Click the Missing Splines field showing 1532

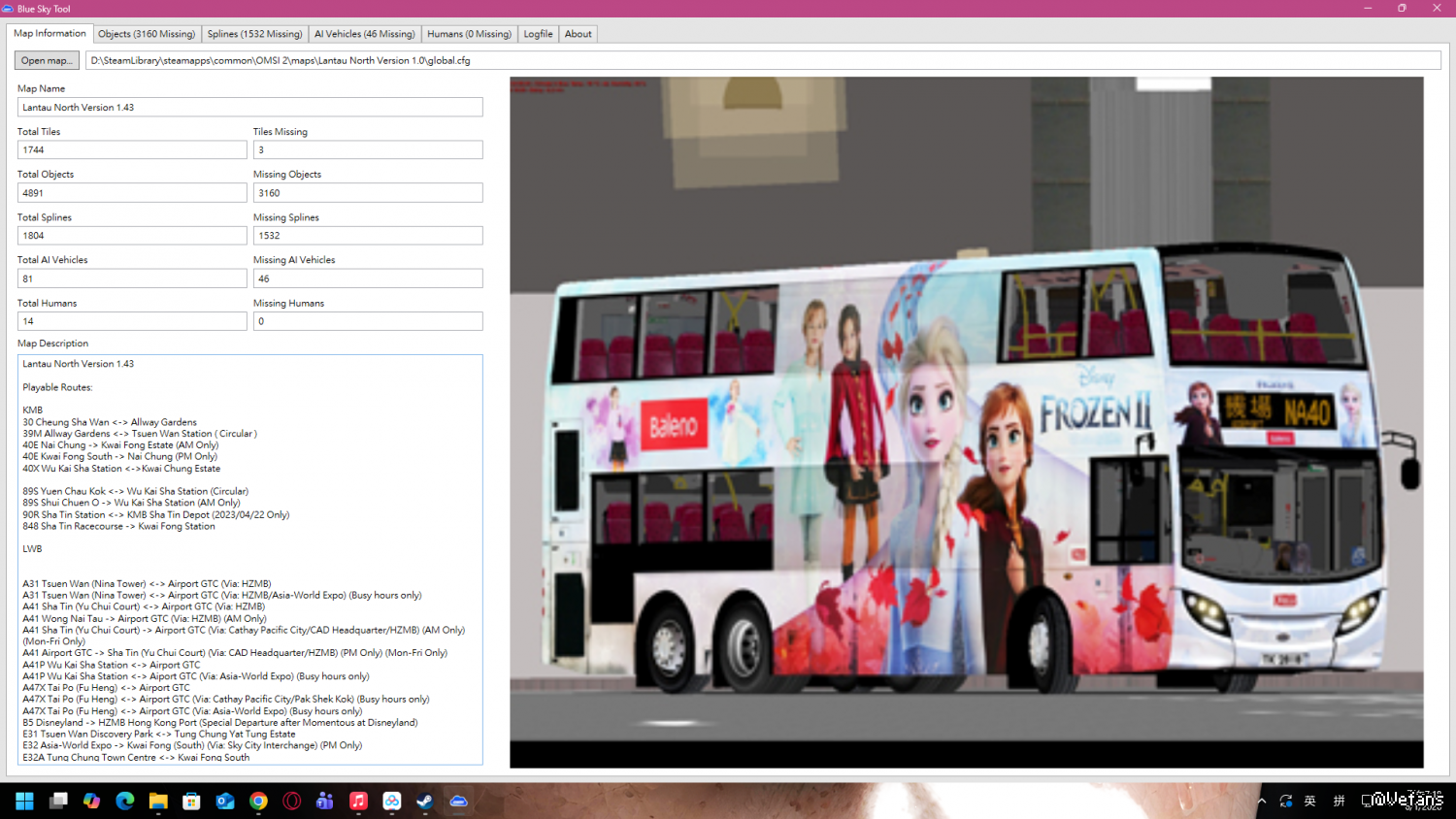pyautogui.click(x=368, y=235)
